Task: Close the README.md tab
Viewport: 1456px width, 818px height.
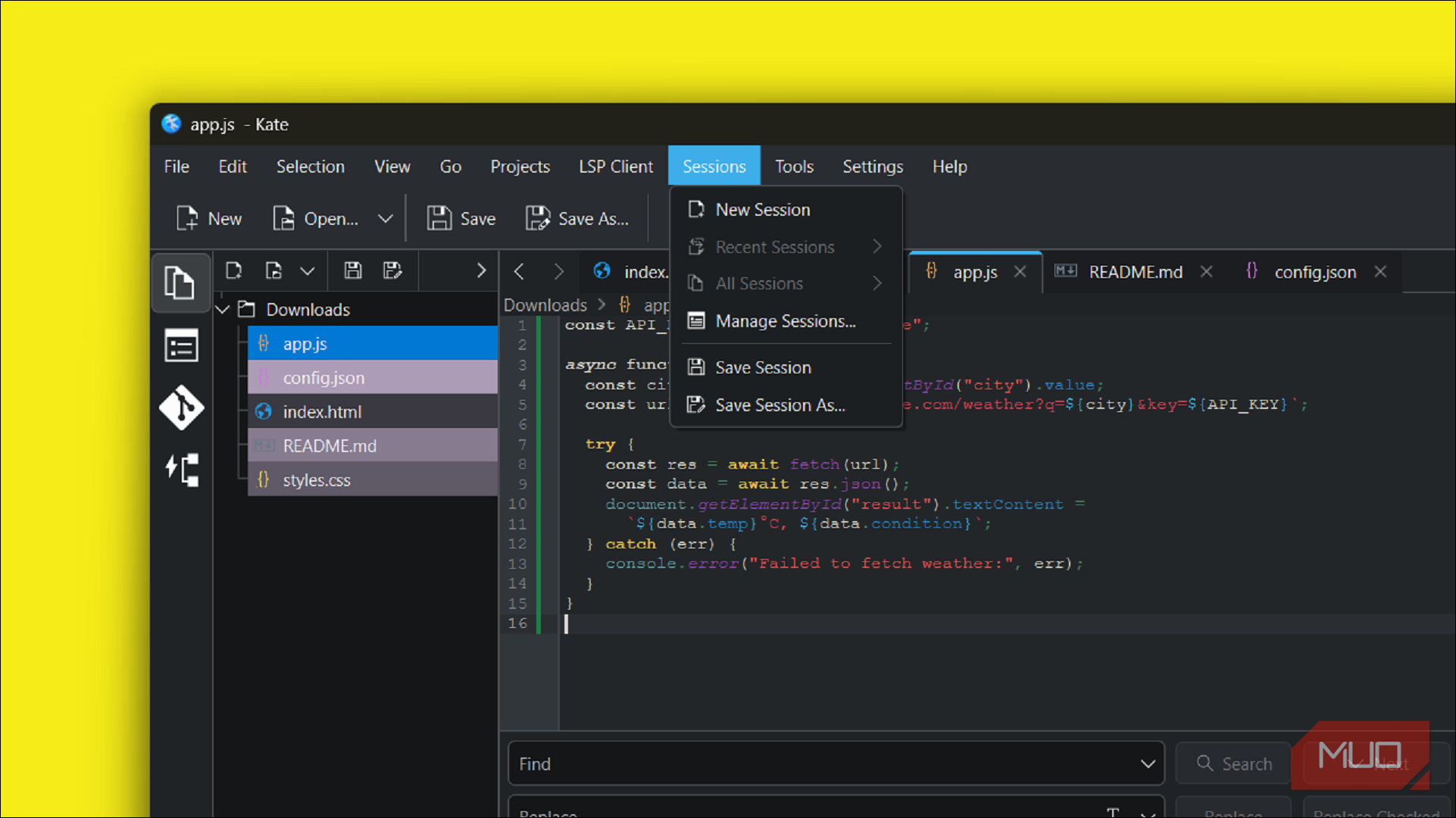Action: click(1206, 272)
